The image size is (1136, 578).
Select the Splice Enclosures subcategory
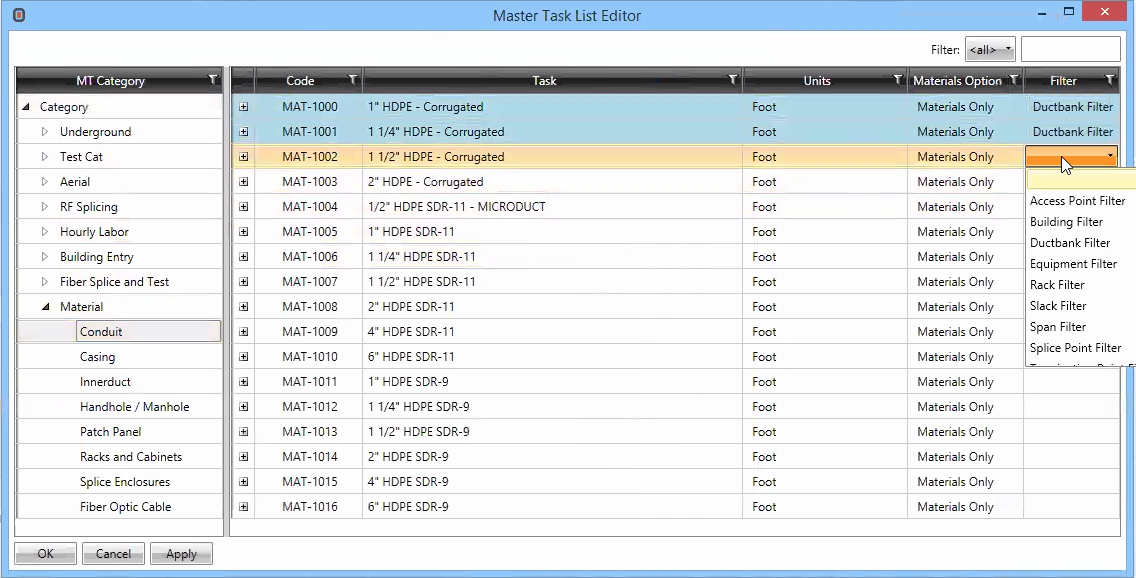pyautogui.click(x=125, y=482)
